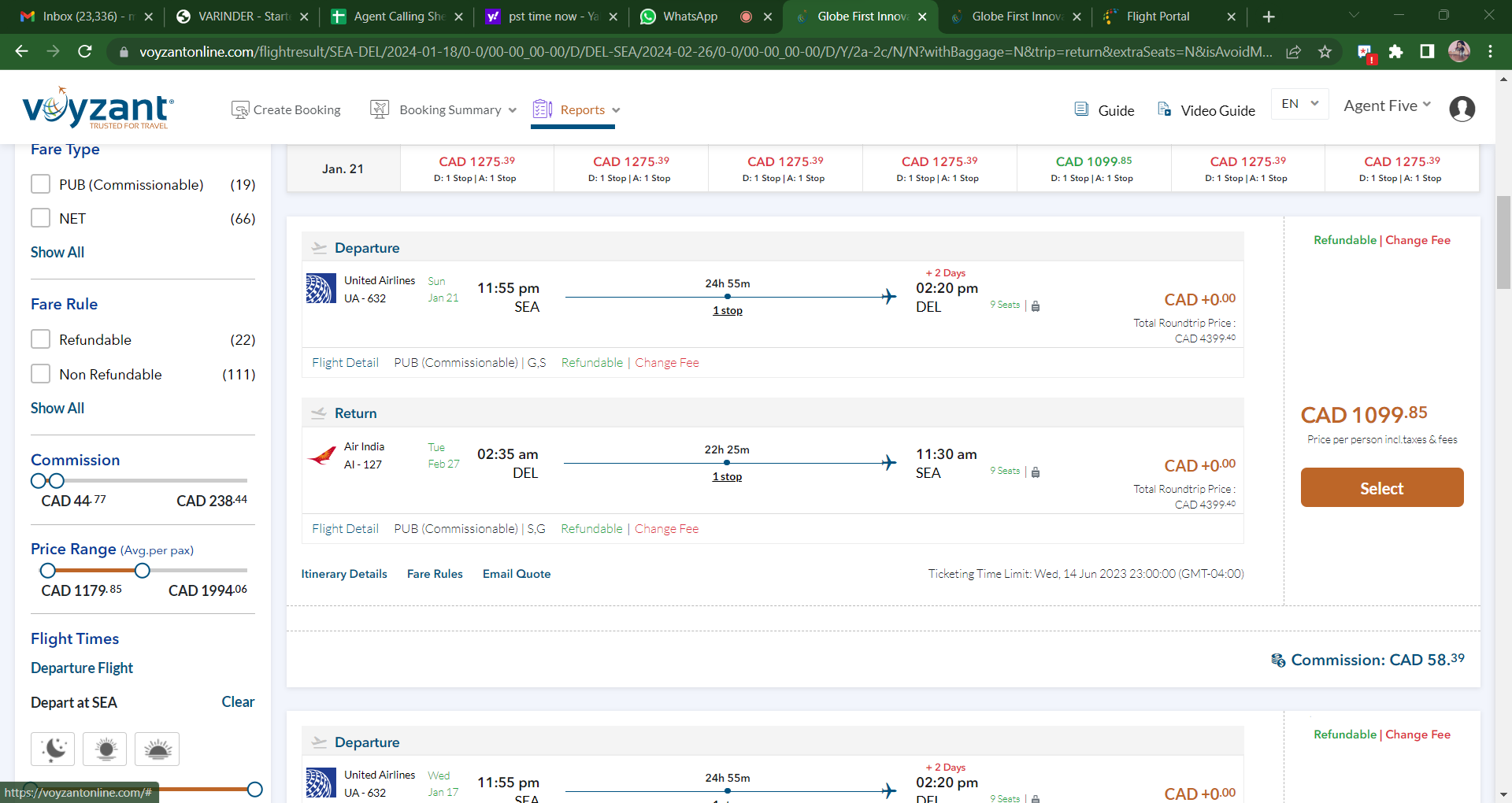Pick the CAD 1099.85 fare in Jan. 21 row
This screenshot has height=803, width=1512.
click(1093, 168)
